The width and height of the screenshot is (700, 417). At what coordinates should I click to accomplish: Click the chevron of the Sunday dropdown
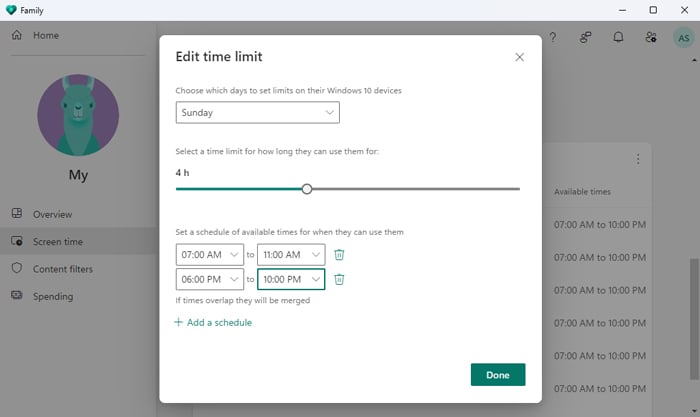pyautogui.click(x=329, y=113)
